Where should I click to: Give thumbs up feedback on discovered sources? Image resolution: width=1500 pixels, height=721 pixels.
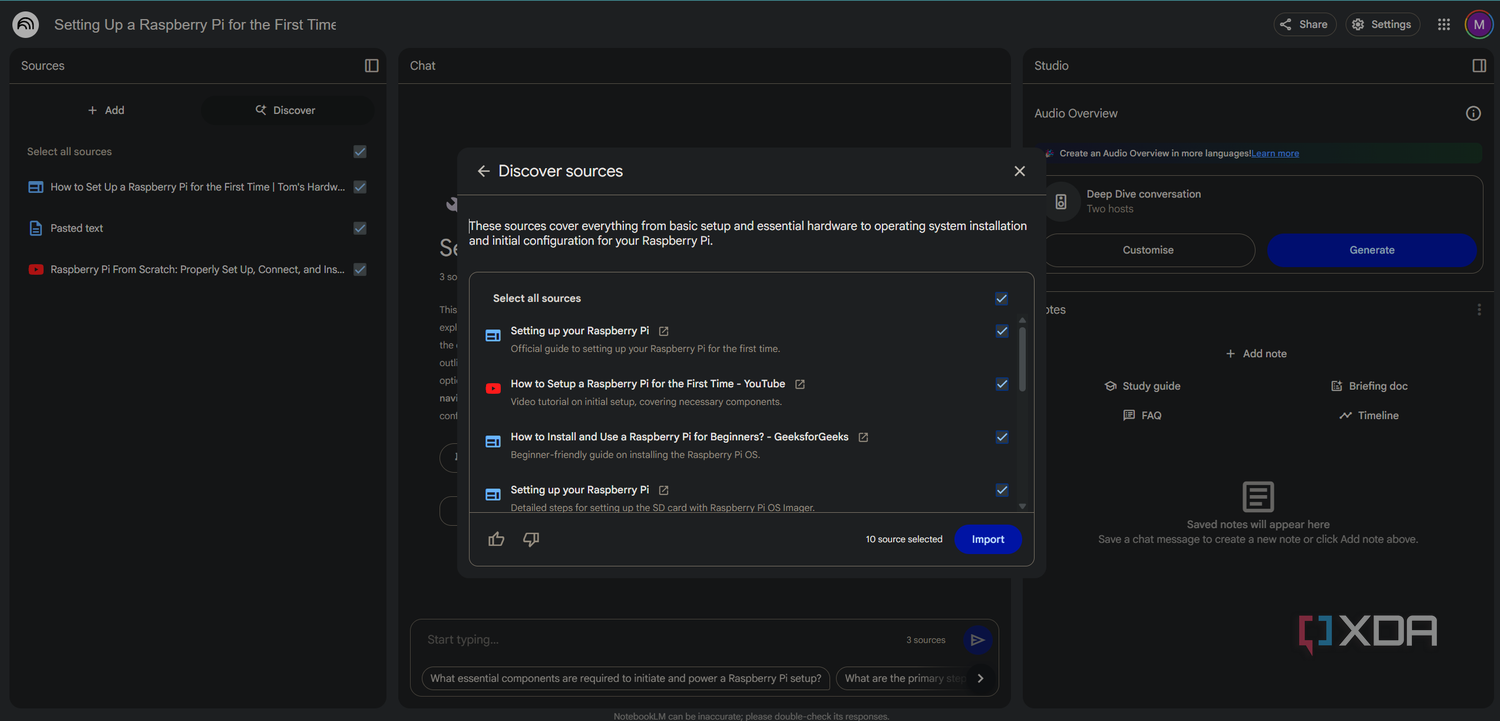coord(496,539)
